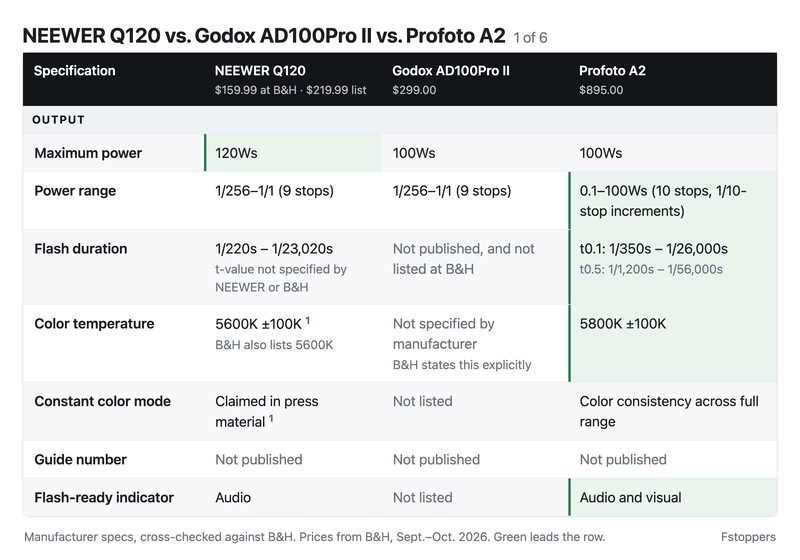Image resolution: width=800 pixels, height=560 pixels.
Task: Click the Godox '1/256–1/1 (9 stops)' cell
Action: click(x=452, y=191)
